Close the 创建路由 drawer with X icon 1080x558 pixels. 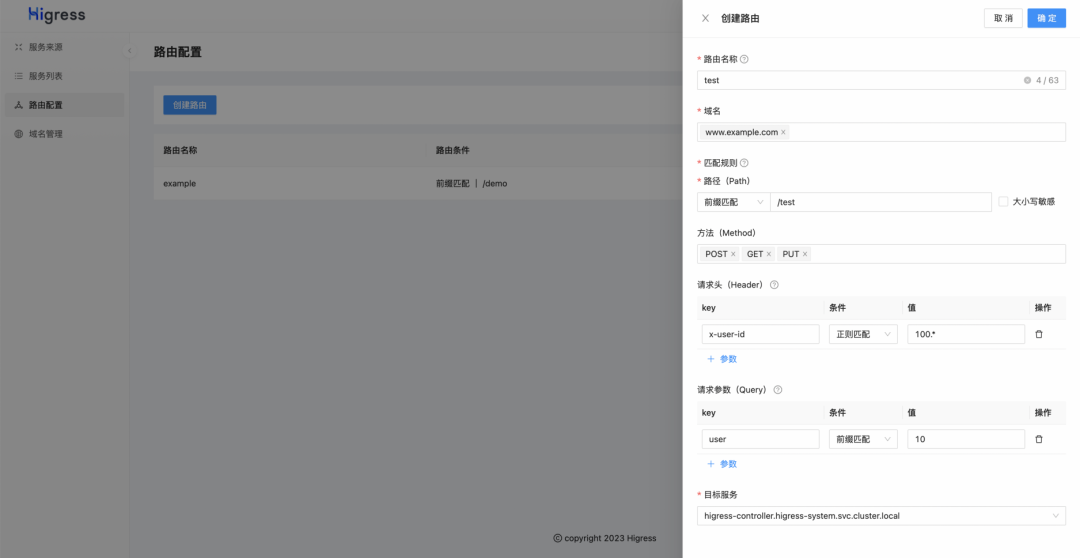click(705, 18)
